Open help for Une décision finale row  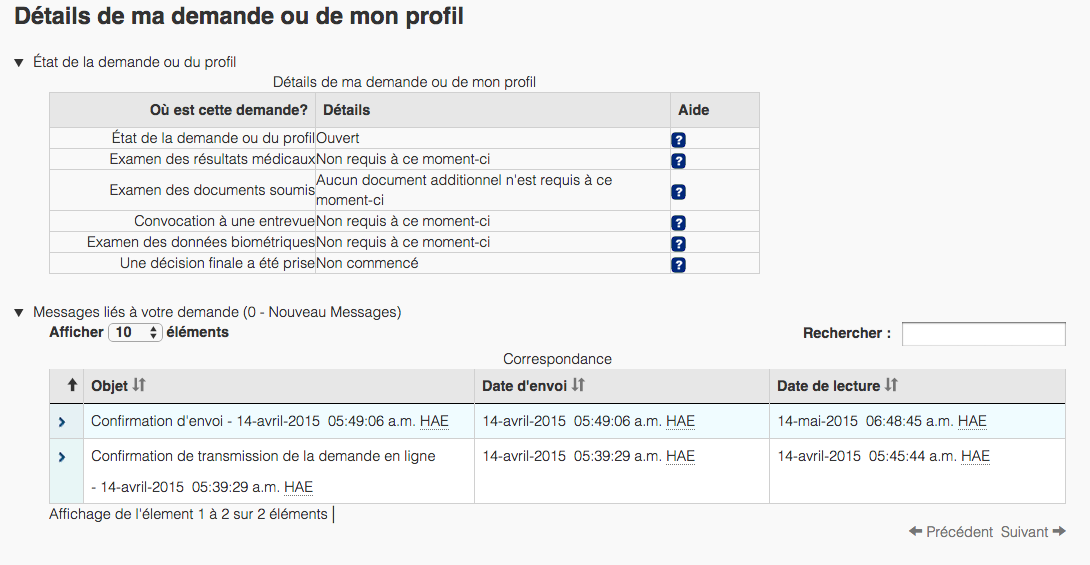678,265
